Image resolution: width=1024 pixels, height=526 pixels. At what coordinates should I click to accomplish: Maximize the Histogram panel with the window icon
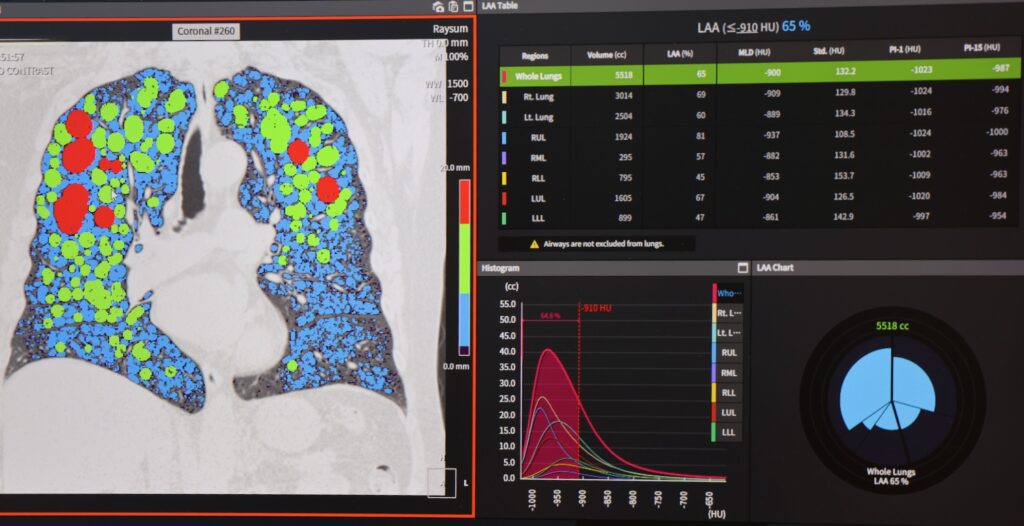pos(743,268)
